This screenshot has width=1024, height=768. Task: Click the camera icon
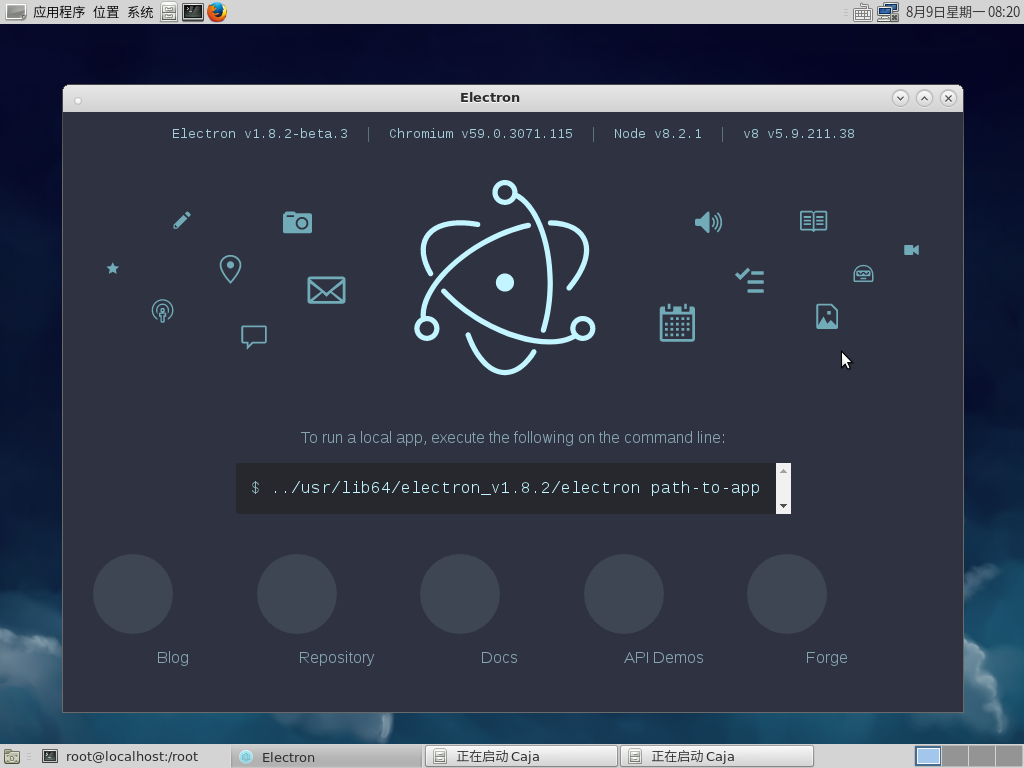coord(297,222)
